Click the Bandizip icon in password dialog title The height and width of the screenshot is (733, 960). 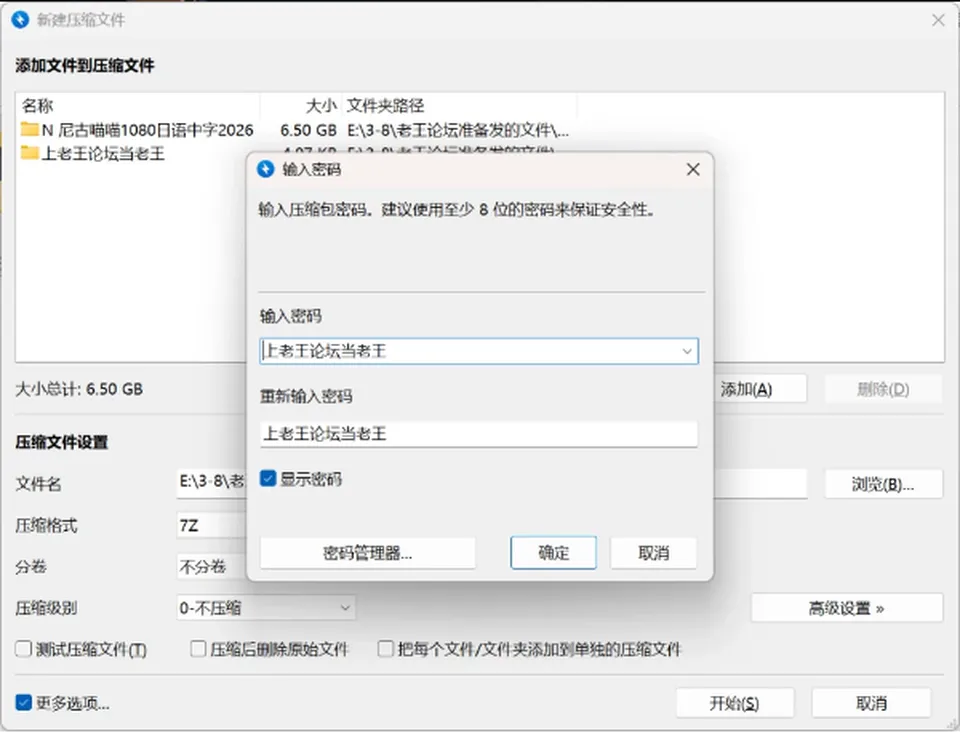pyautogui.click(x=266, y=169)
